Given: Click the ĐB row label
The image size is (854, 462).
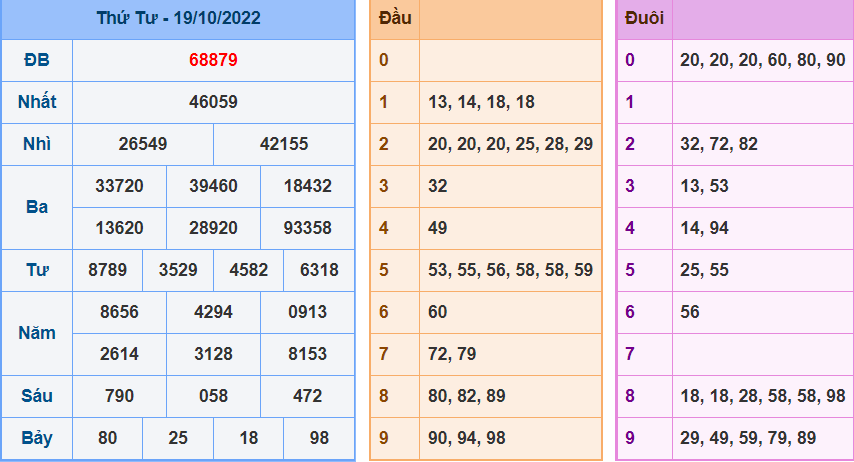Looking at the screenshot, I should point(37,60).
